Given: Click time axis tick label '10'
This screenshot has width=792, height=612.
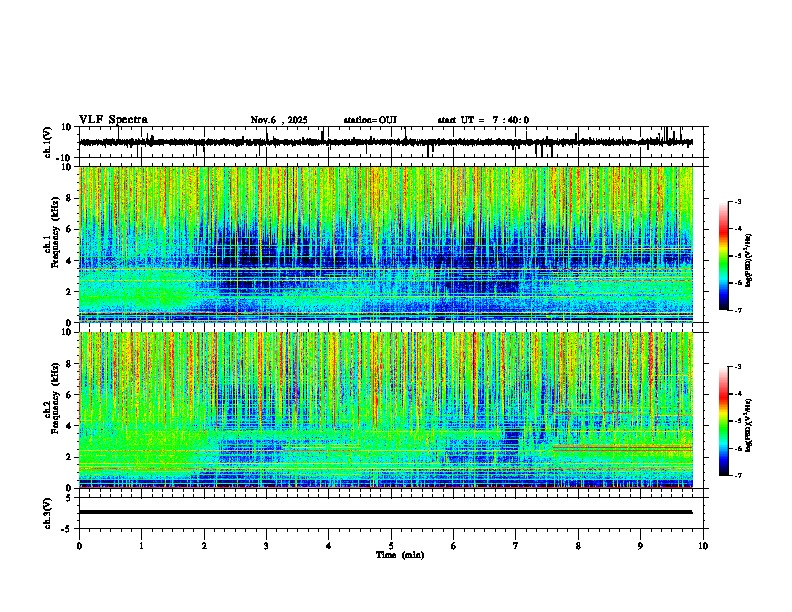Looking at the screenshot, I should 703,546.
